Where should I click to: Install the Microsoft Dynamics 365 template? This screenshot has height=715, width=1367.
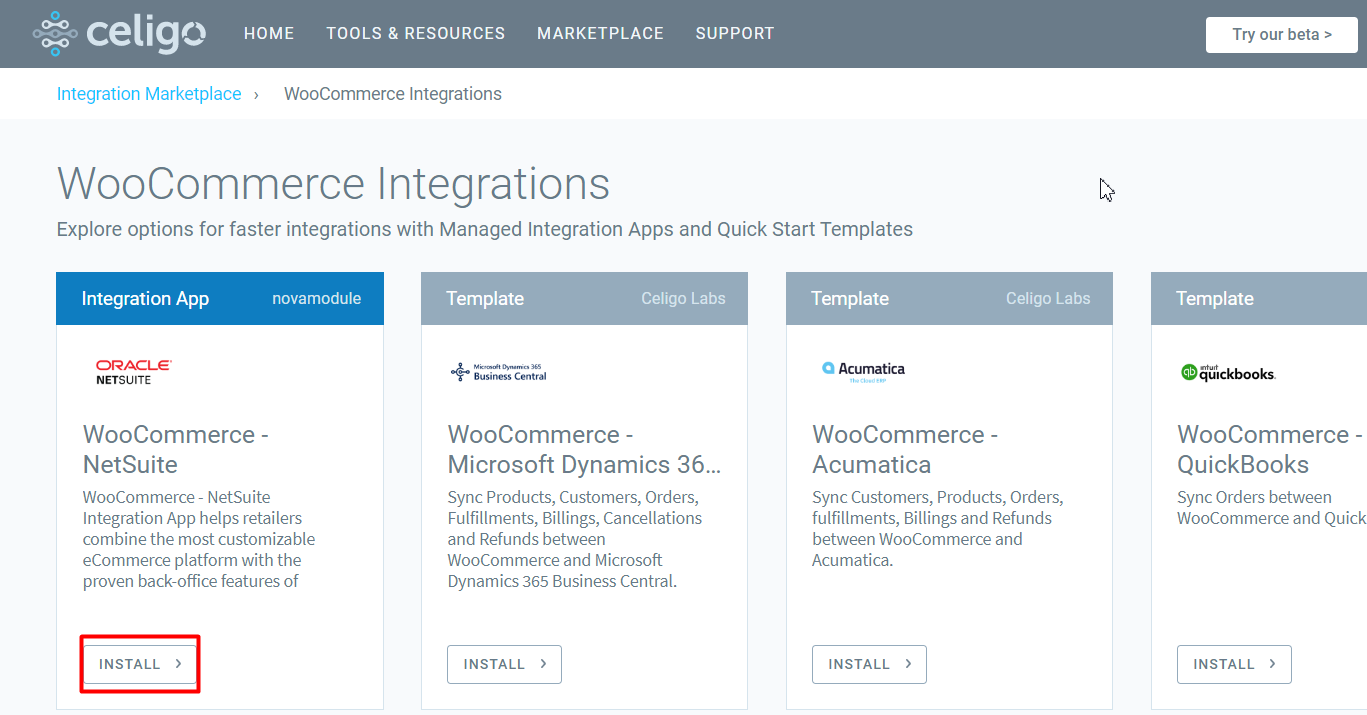coord(504,664)
